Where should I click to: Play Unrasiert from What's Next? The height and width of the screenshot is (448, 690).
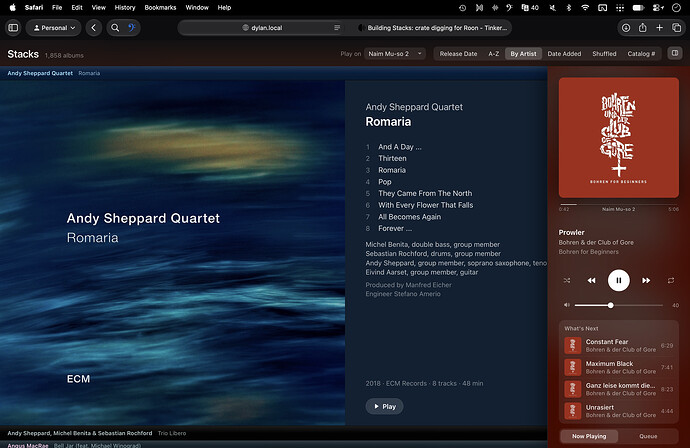[x=619, y=411]
